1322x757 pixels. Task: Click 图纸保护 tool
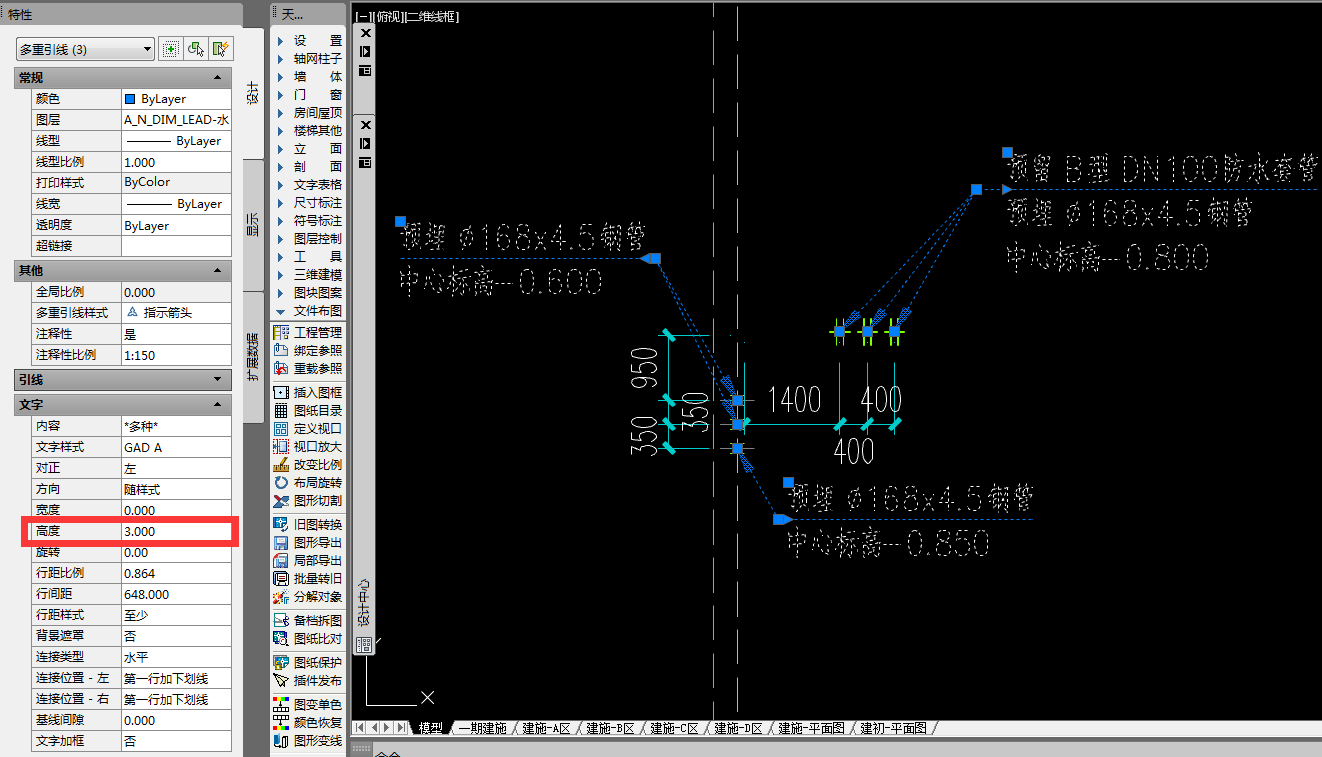[x=308, y=662]
